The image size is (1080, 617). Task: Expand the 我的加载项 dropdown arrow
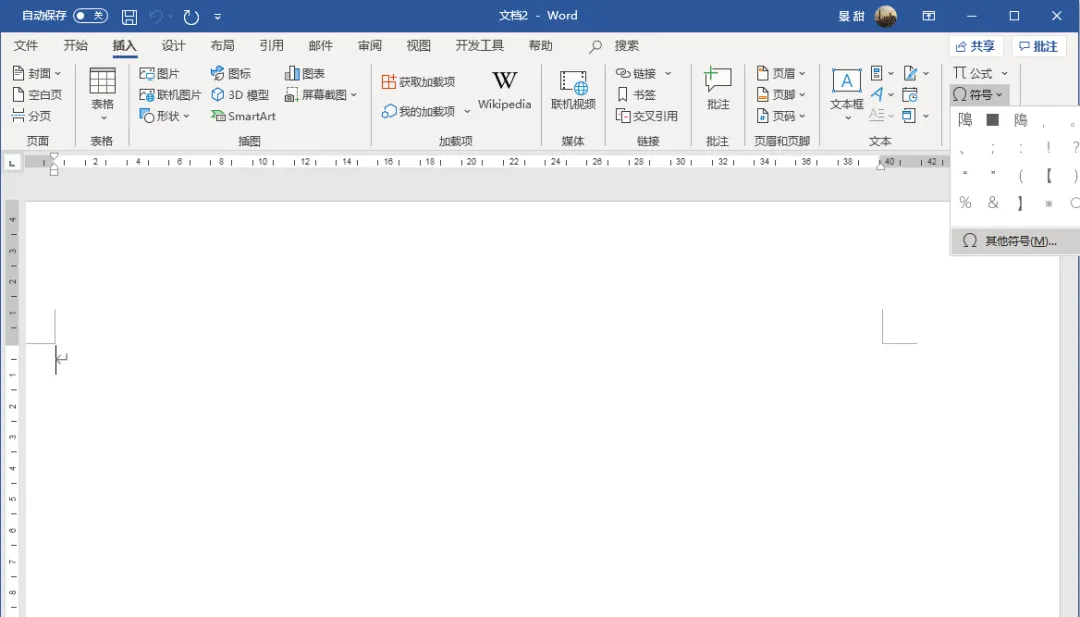pos(467,112)
